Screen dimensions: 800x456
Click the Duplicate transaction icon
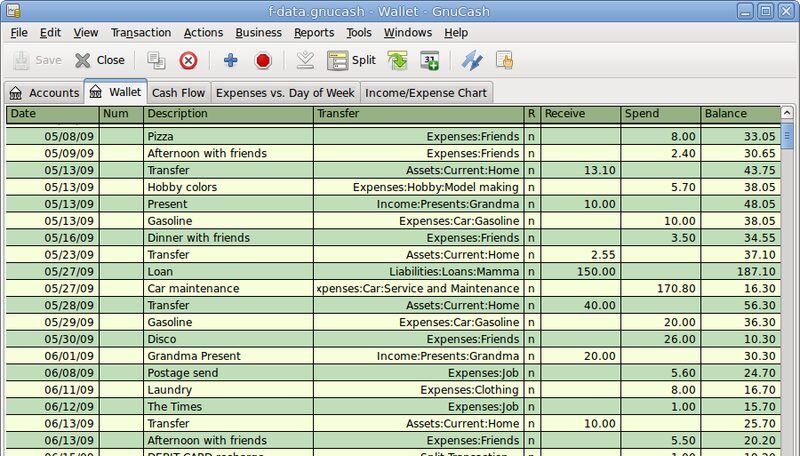click(x=156, y=60)
